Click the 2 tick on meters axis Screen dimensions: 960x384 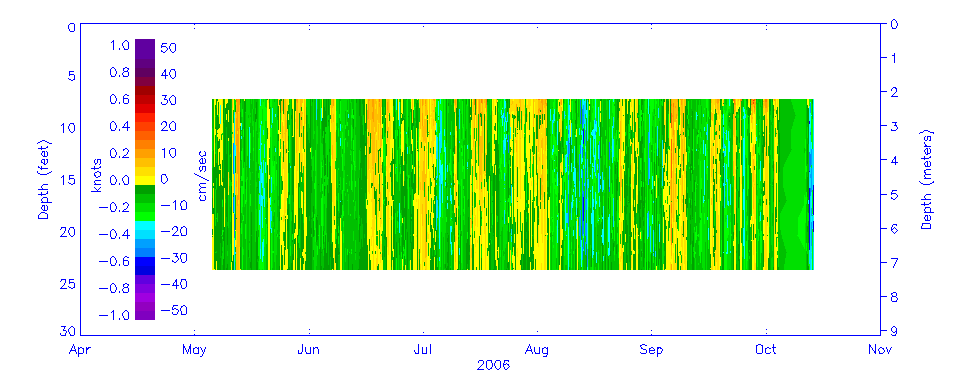(894, 92)
